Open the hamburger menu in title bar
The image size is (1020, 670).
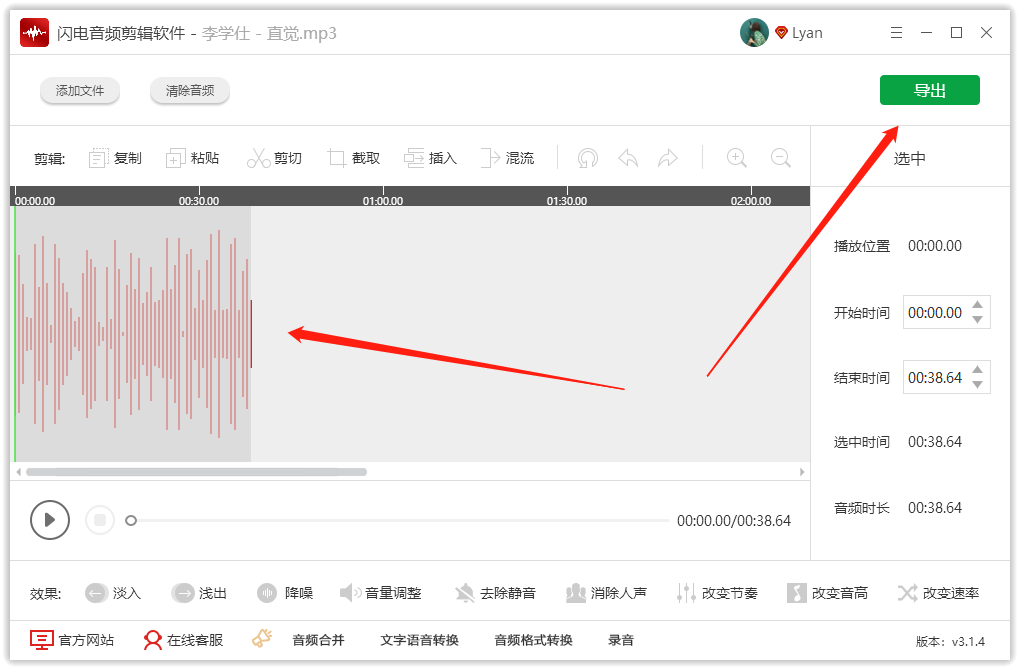(896, 33)
